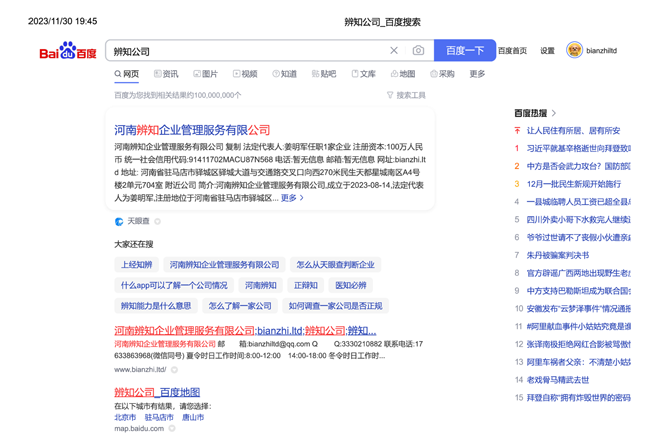Viewport: 661px width, 438px height.
Task: Select the 网页 tab
Action: click(126, 74)
